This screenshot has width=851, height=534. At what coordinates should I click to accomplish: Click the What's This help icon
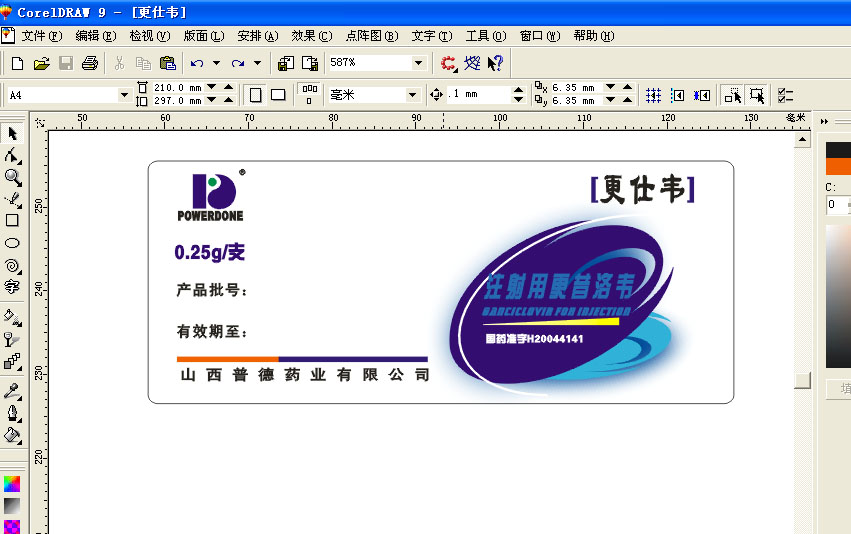[495, 63]
